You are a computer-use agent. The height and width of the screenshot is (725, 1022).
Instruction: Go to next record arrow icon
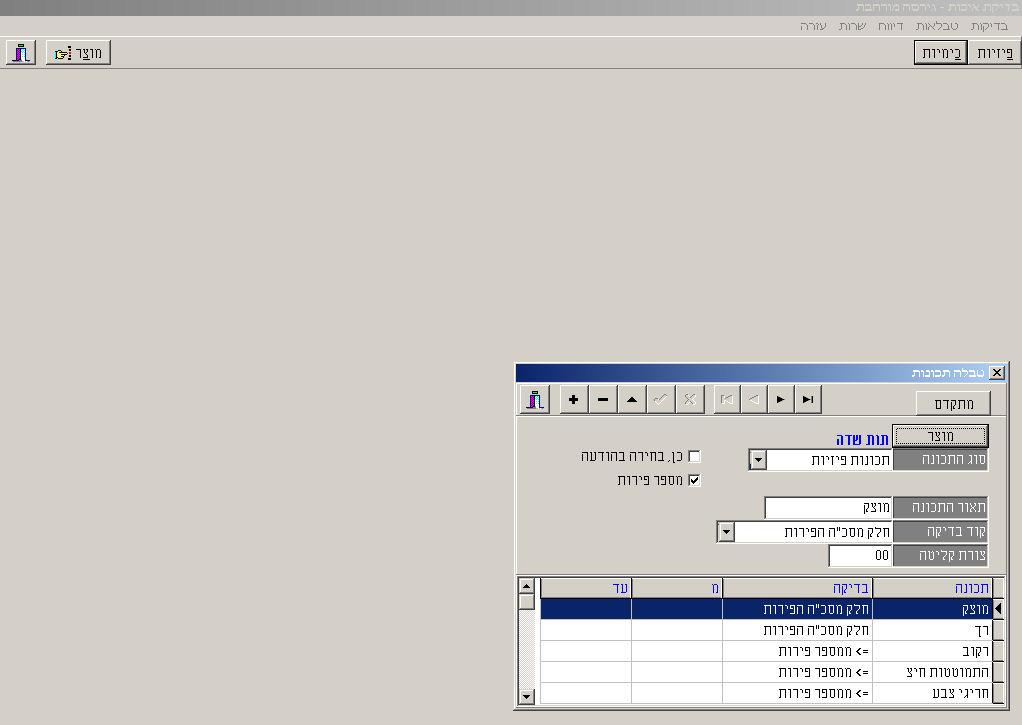click(781, 400)
